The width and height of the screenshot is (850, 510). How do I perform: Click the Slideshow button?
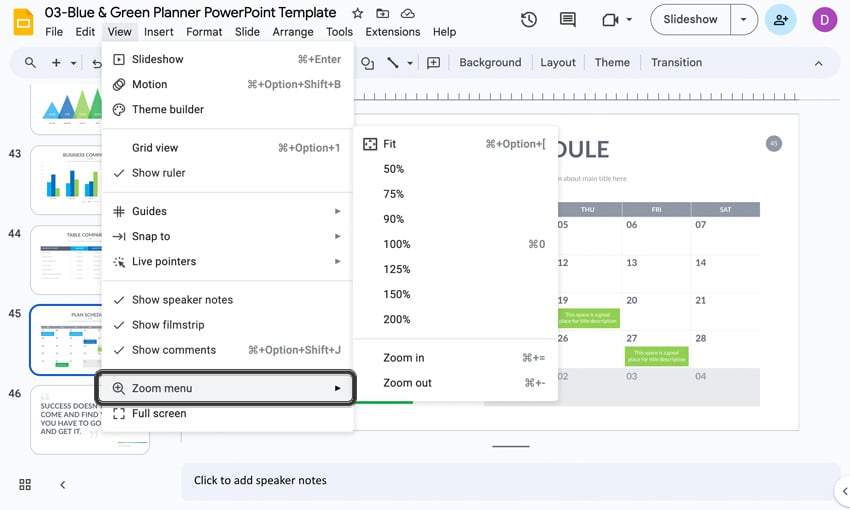point(691,20)
